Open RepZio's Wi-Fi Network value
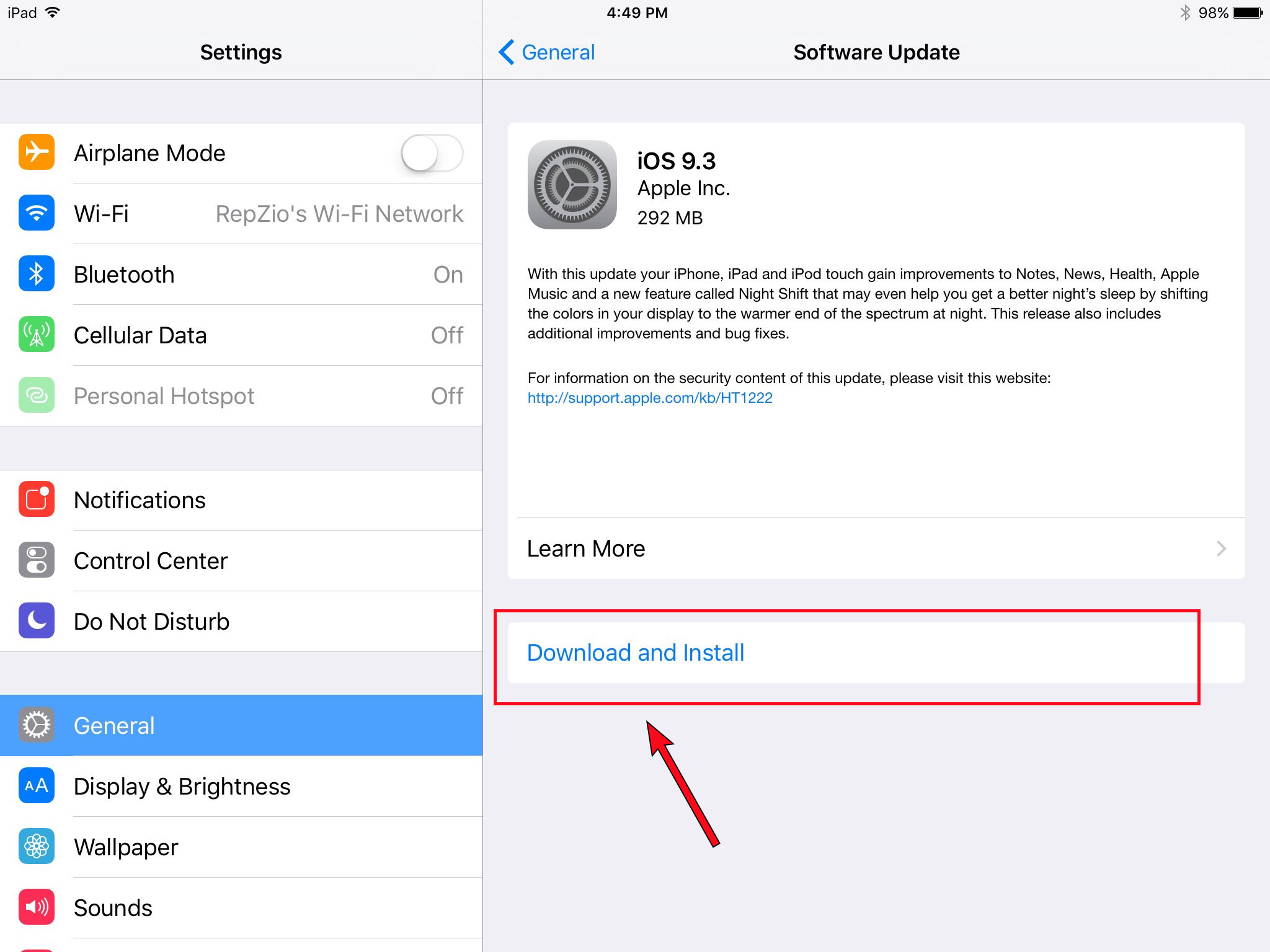Viewport: 1270px width, 952px height. pyautogui.click(x=339, y=214)
